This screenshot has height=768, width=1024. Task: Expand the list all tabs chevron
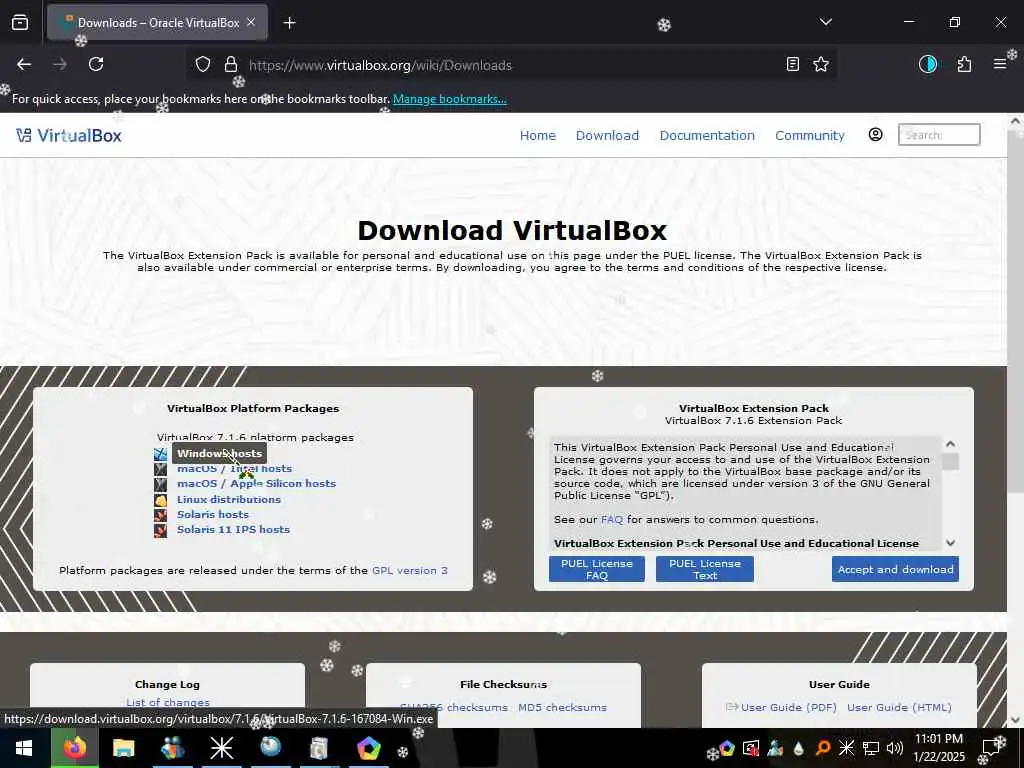[x=826, y=22]
